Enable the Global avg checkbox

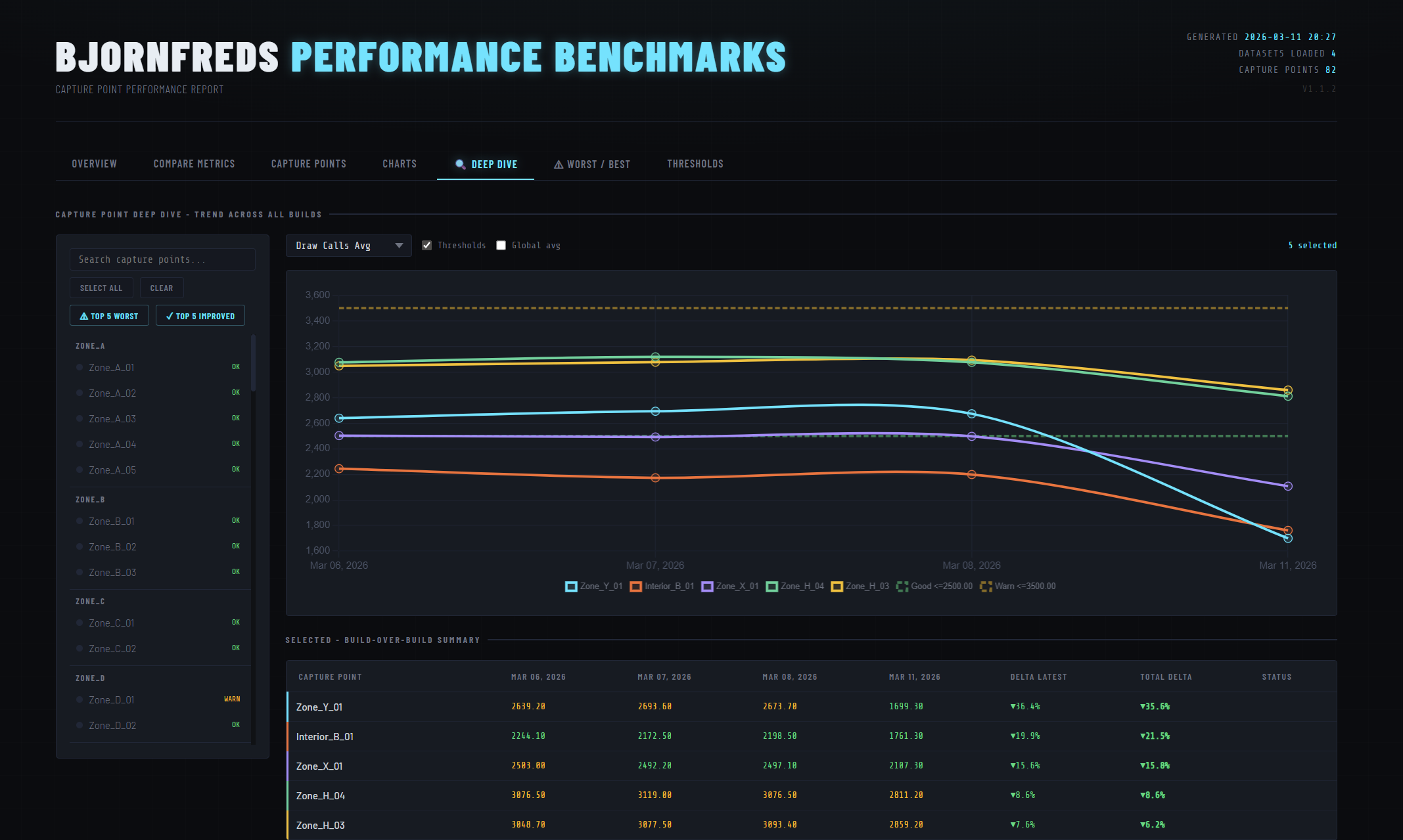(x=501, y=245)
